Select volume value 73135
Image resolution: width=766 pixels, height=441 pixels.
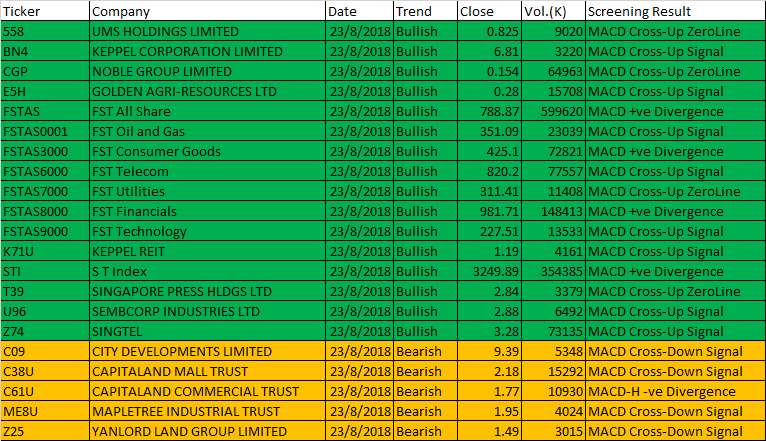click(x=553, y=332)
